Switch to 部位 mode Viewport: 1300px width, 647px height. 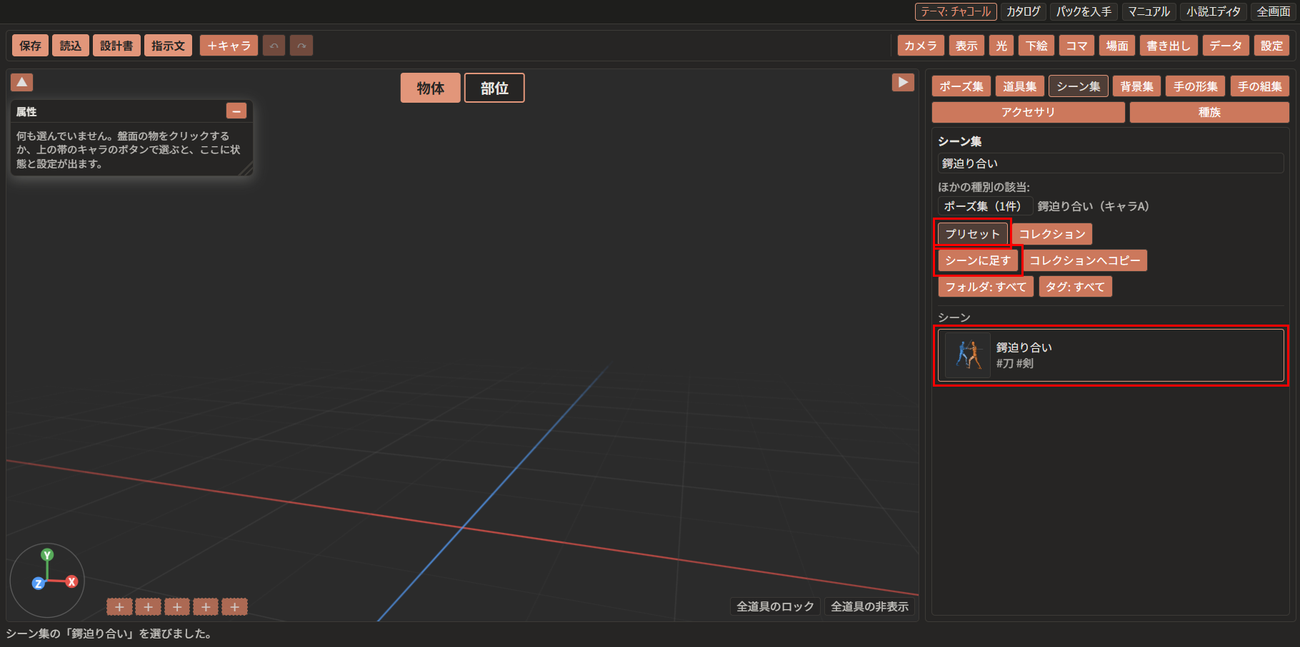click(x=494, y=88)
